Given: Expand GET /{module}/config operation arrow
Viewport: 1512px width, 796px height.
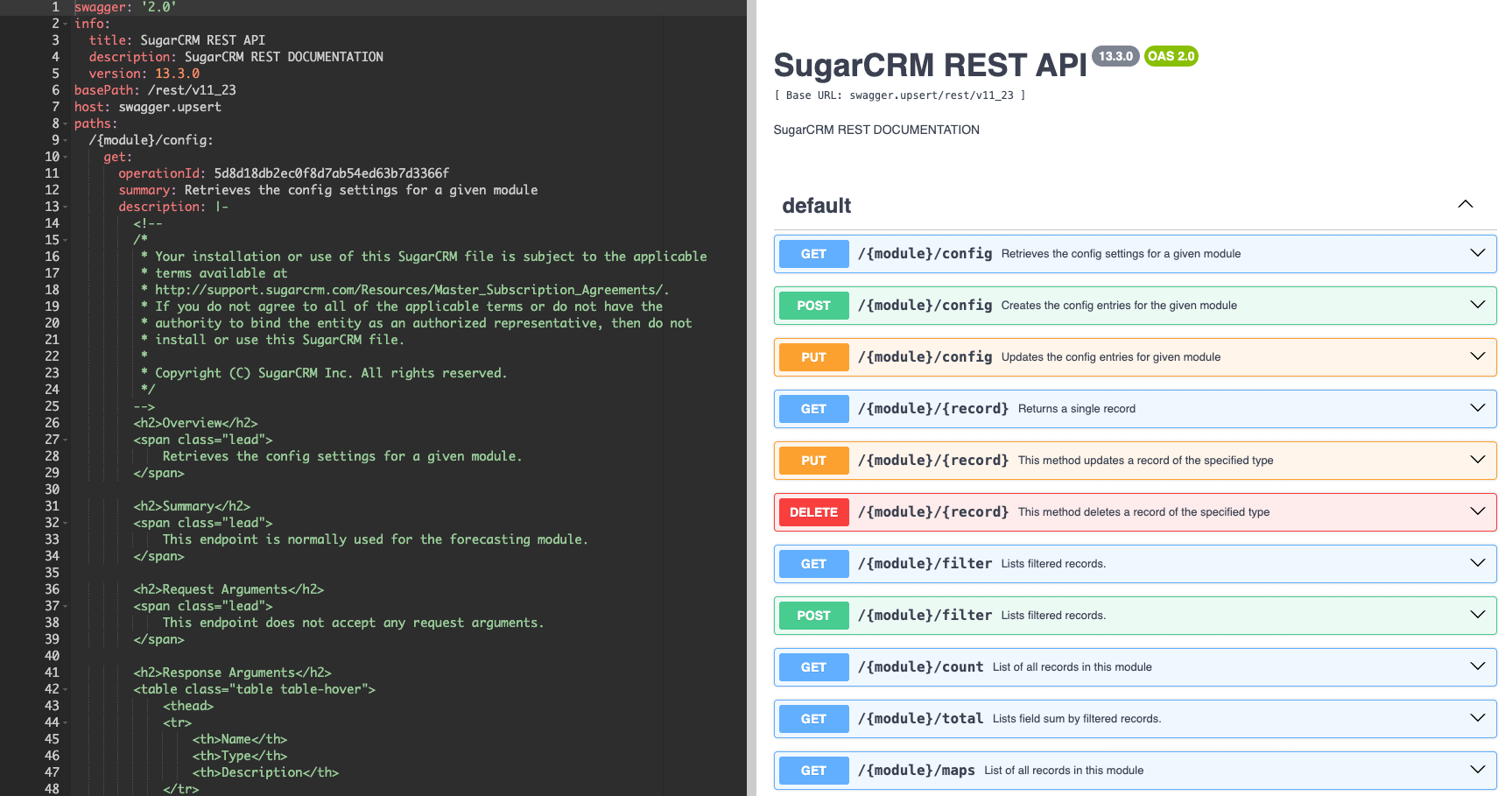Looking at the screenshot, I should (1478, 253).
